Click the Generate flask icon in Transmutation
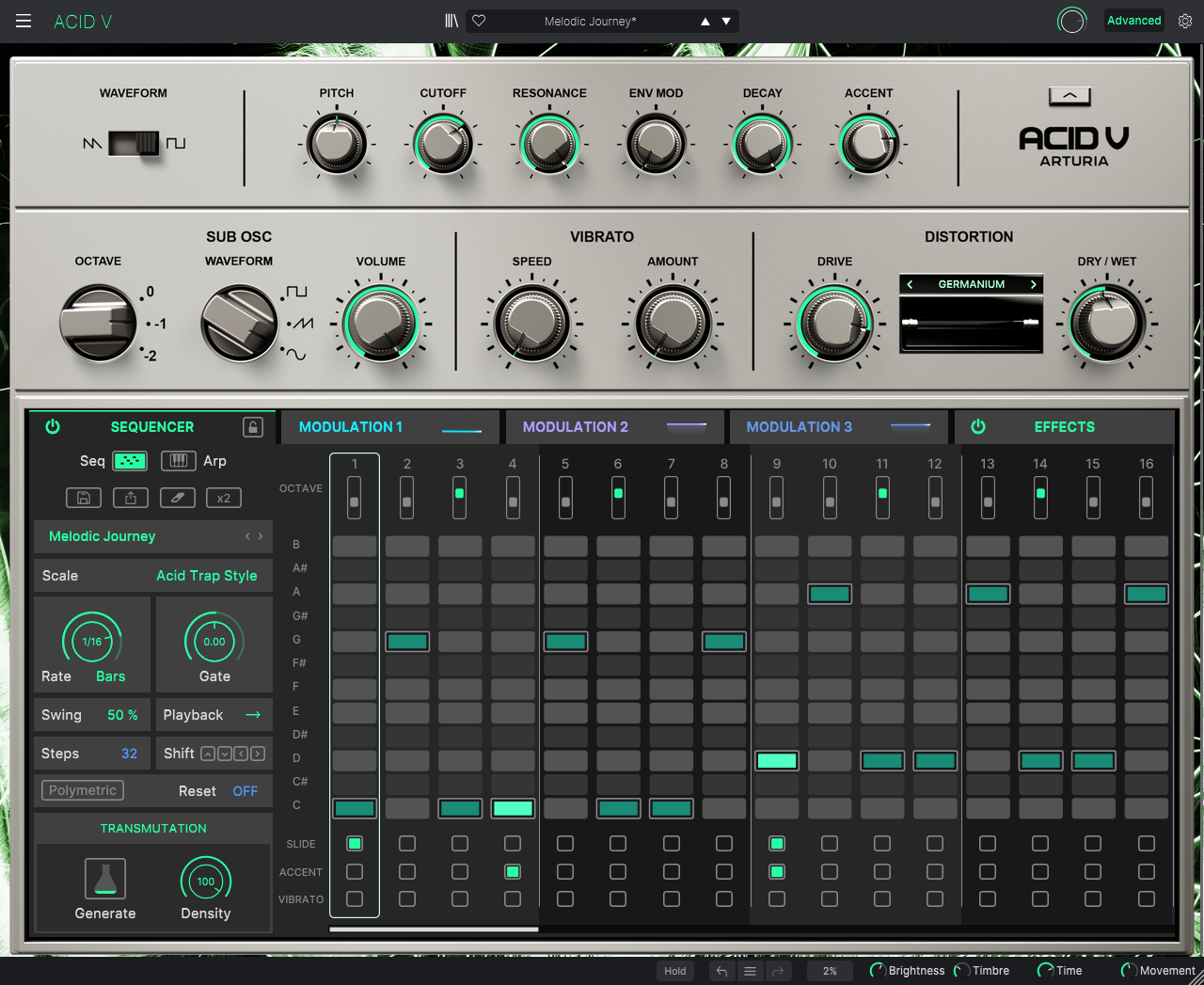 (x=104, y=879)
